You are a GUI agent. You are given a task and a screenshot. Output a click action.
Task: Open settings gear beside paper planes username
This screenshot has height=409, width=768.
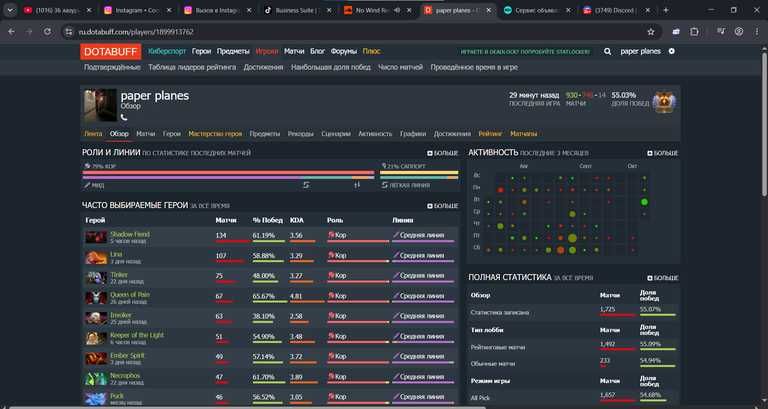(672, 51)
